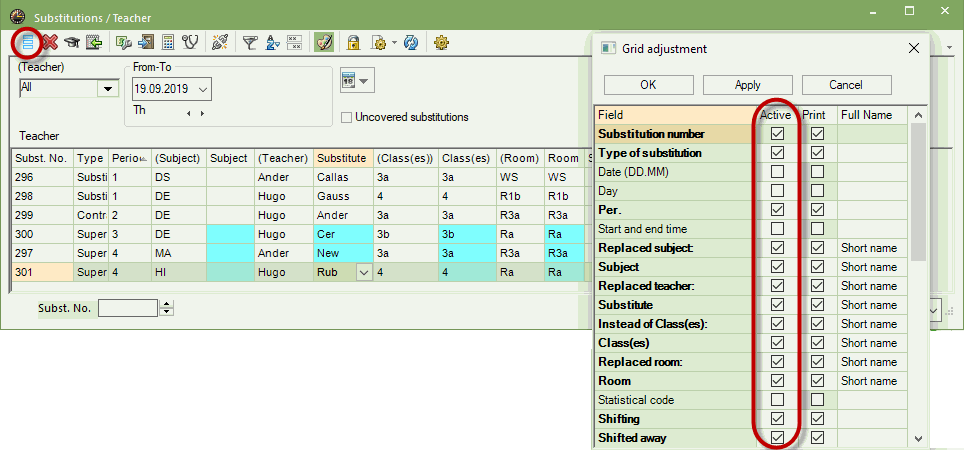Screen dimensions: 964x450
Task: Click the Substitute column header
Action: click(x=343, y=158)
